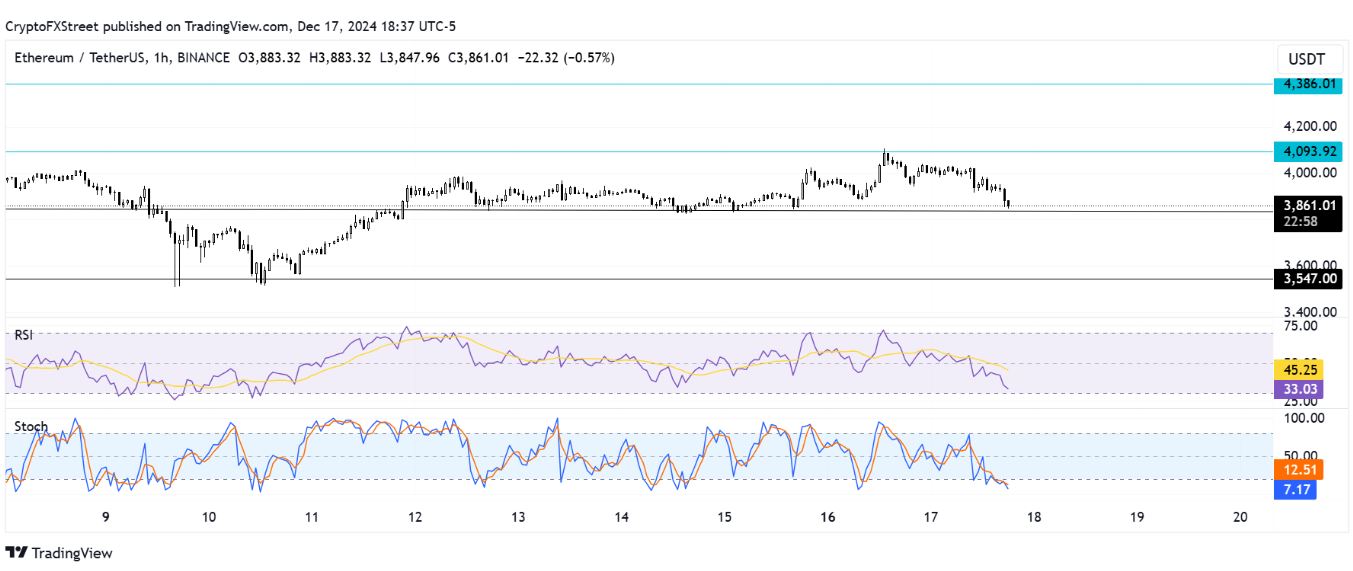The image size is (1353, 571).
Task: Click the blue Stoch value 7.17
Action: pos(1299,489)
